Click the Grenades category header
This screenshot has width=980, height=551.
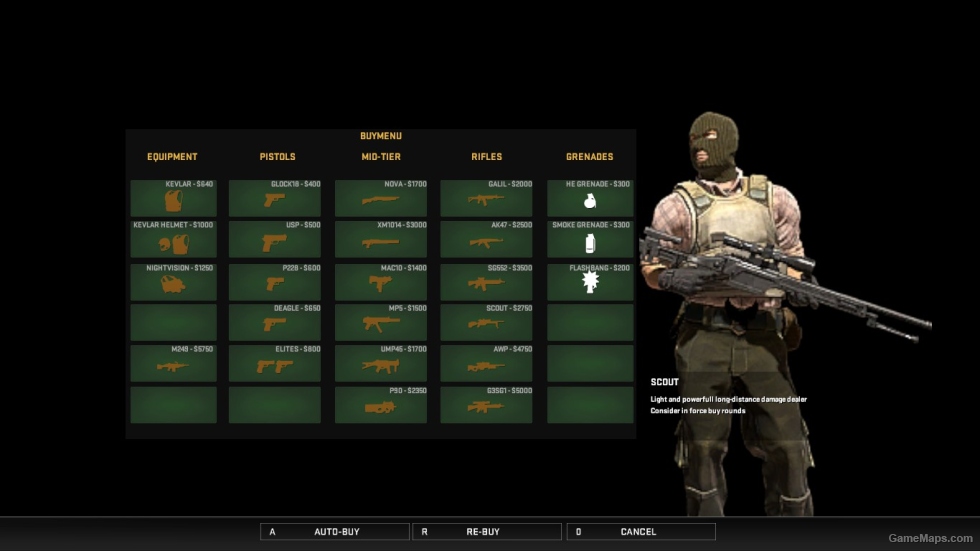click(x=589, y=157)
